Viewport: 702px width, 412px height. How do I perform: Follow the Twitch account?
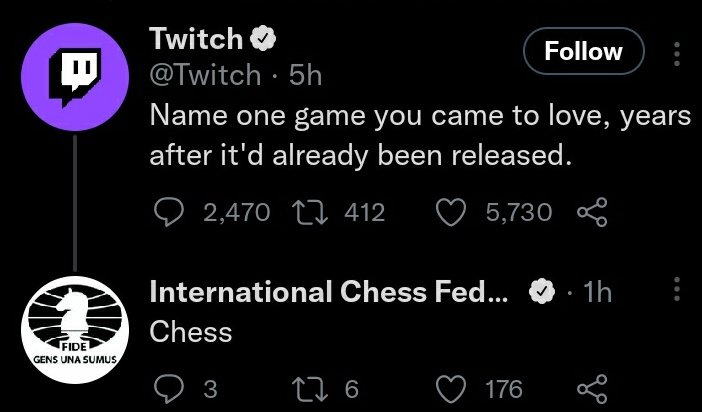583,51
